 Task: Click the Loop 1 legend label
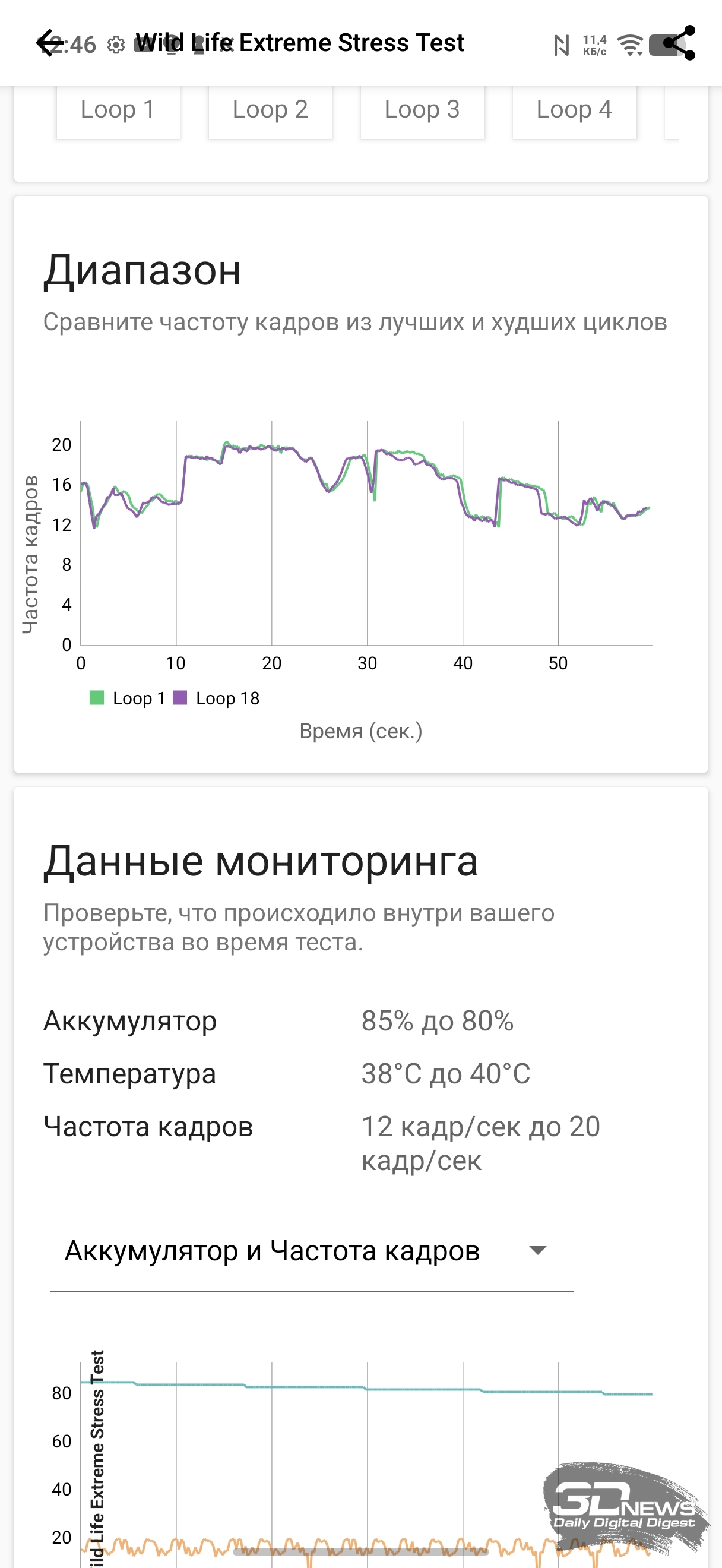(x=140, y=698)
